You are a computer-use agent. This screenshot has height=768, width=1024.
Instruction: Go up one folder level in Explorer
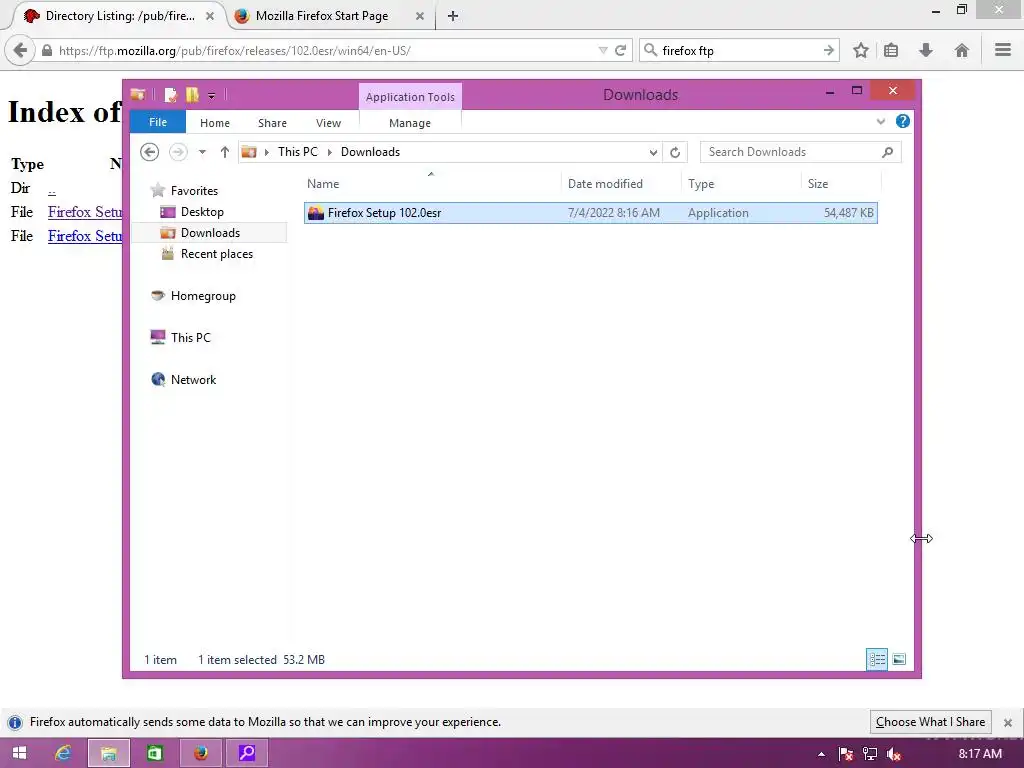[225, 152]
